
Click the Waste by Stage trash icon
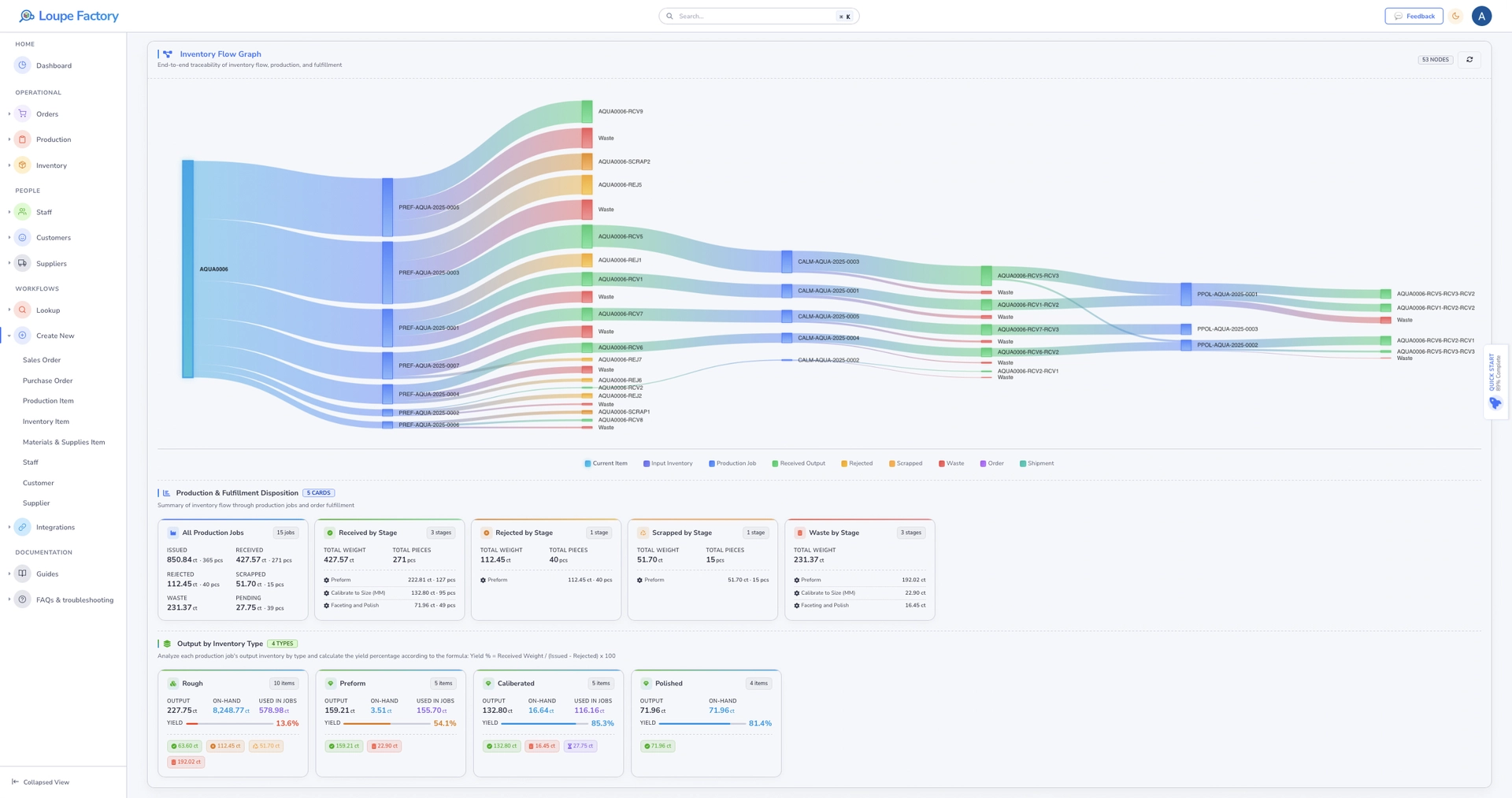pos(800,533)
